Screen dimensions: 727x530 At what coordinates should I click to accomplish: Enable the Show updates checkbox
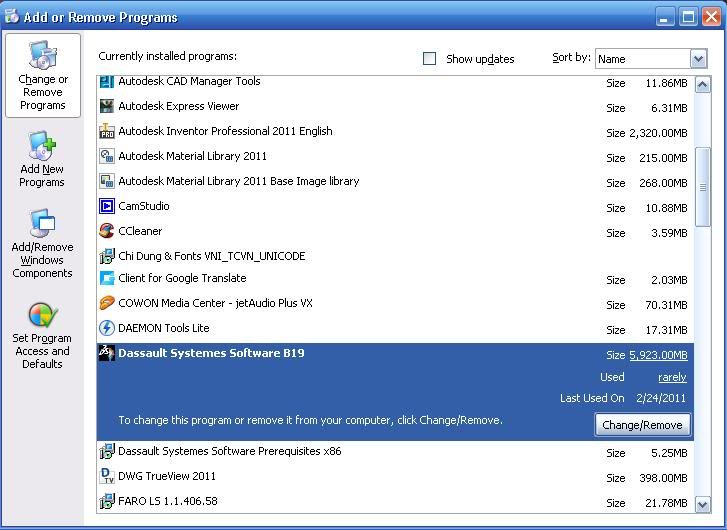(x=429, y=58)
